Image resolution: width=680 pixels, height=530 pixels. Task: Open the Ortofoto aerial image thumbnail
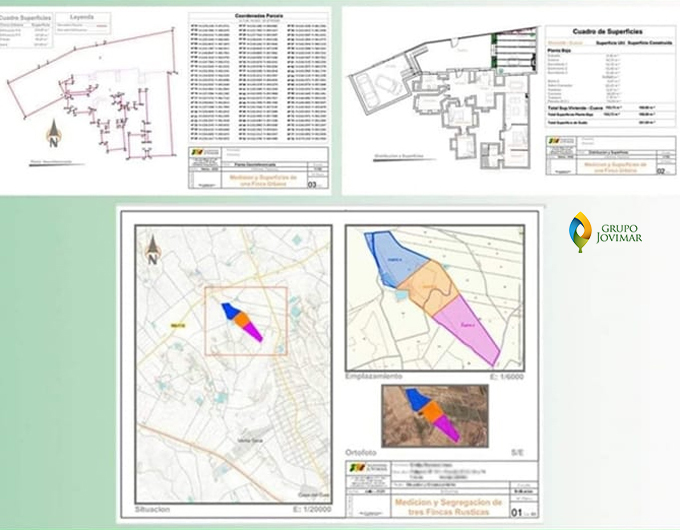[432, 414]
